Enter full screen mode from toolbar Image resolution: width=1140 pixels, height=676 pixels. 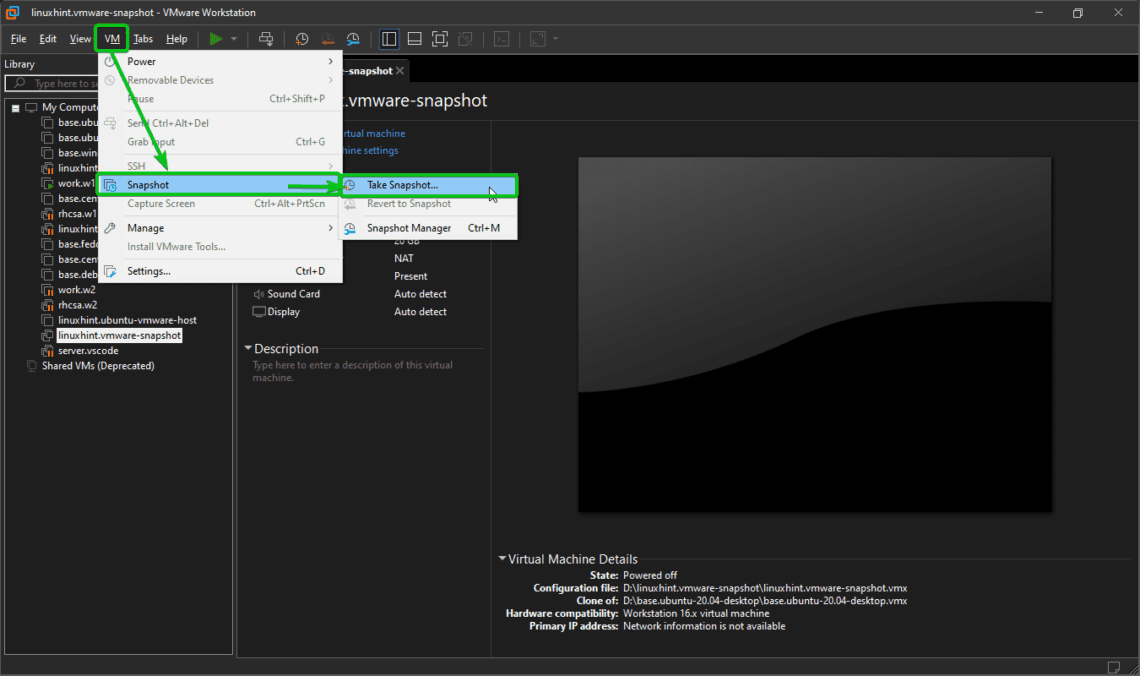(x=440, y=39)
